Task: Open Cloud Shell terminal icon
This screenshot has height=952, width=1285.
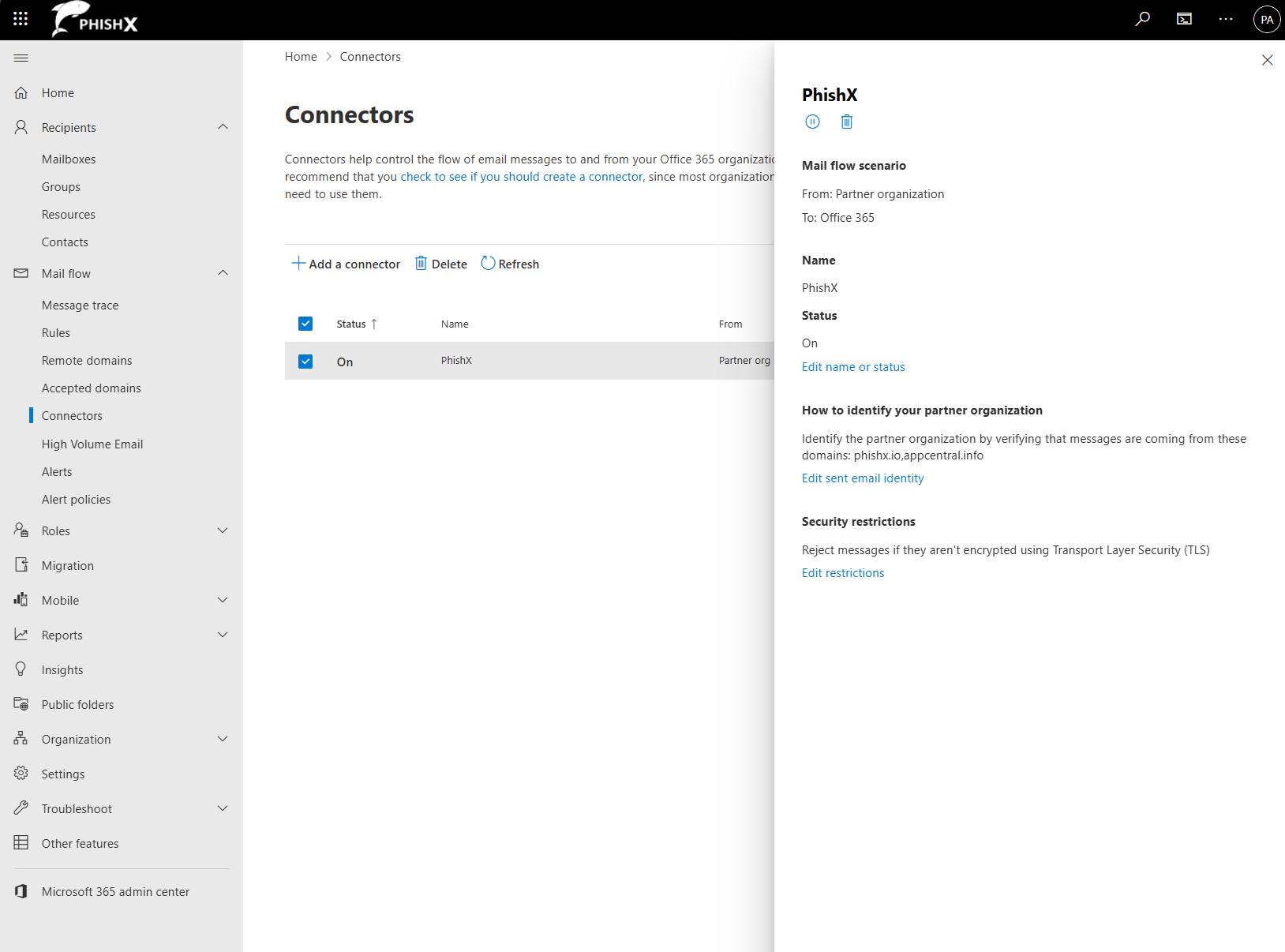Action: point(1184,19)
